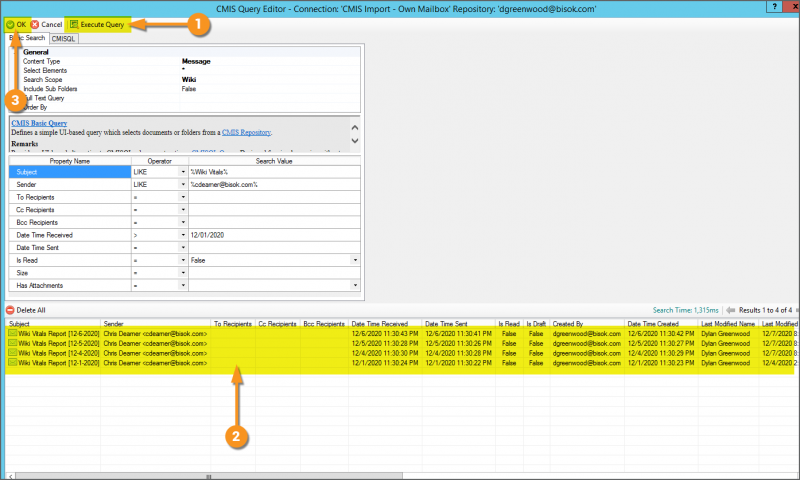The width and height of the screenshot is (800, 480).
Task: Click the Search Value column header
Action: 274,161
